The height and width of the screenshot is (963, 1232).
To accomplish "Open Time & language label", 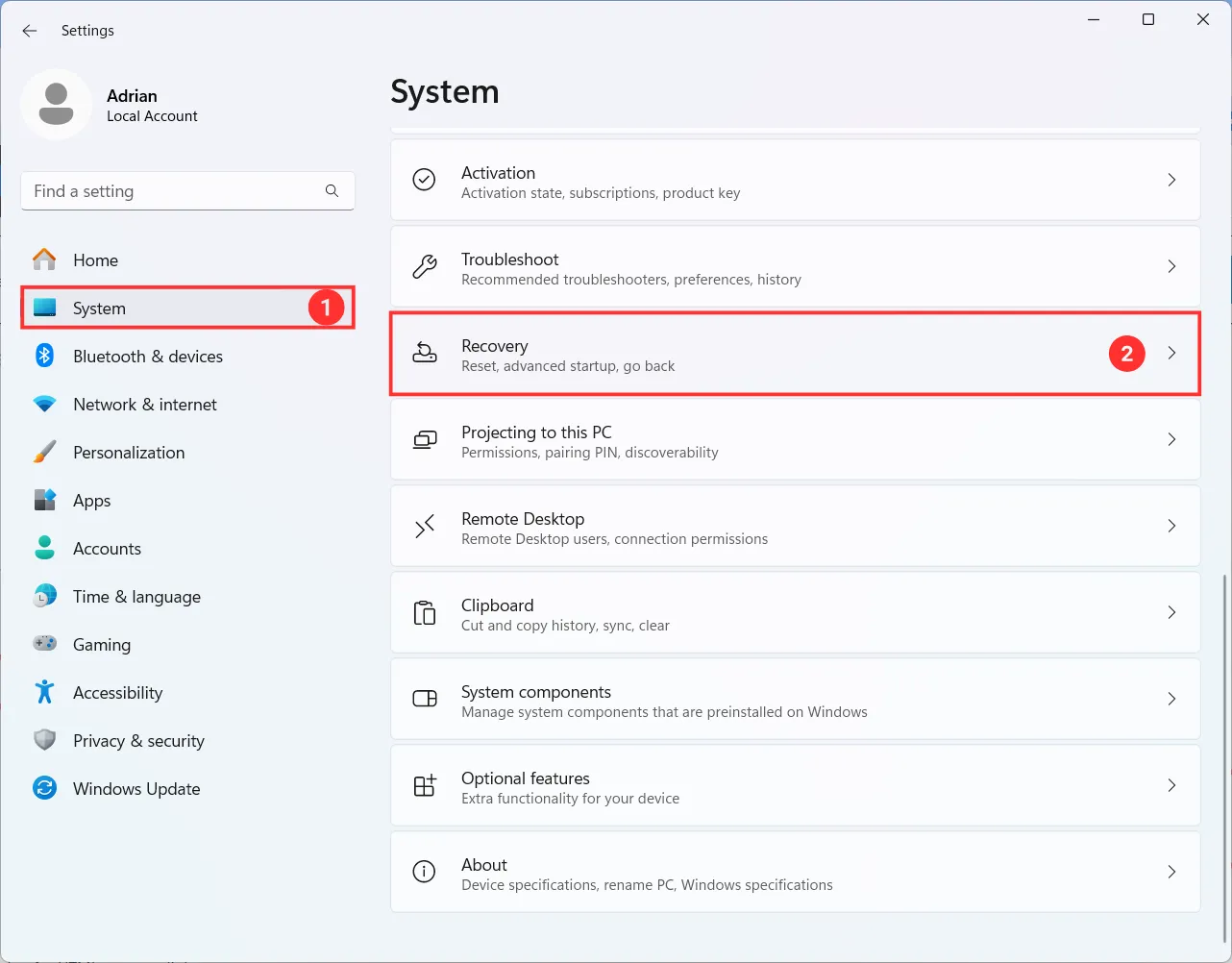I will (137, 597).
